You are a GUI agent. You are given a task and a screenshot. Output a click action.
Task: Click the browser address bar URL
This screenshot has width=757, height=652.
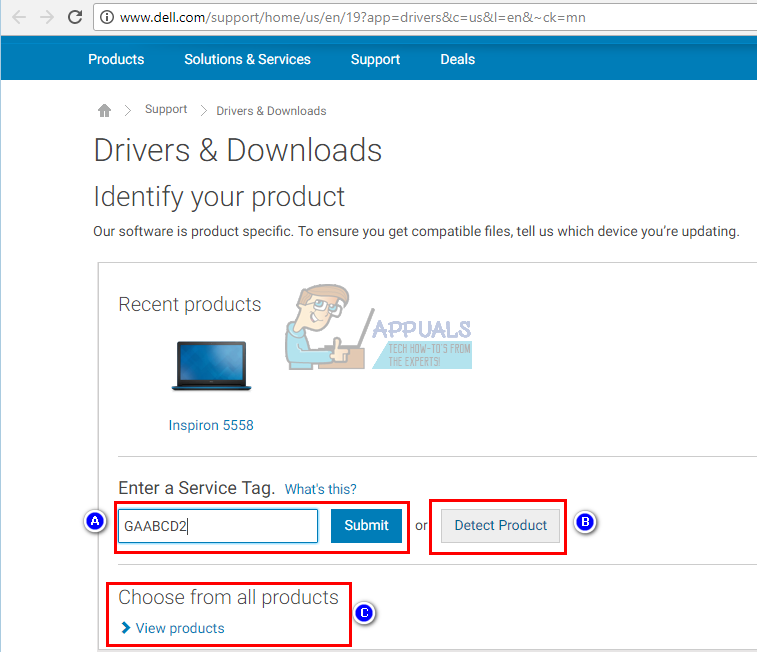point(352,17)
